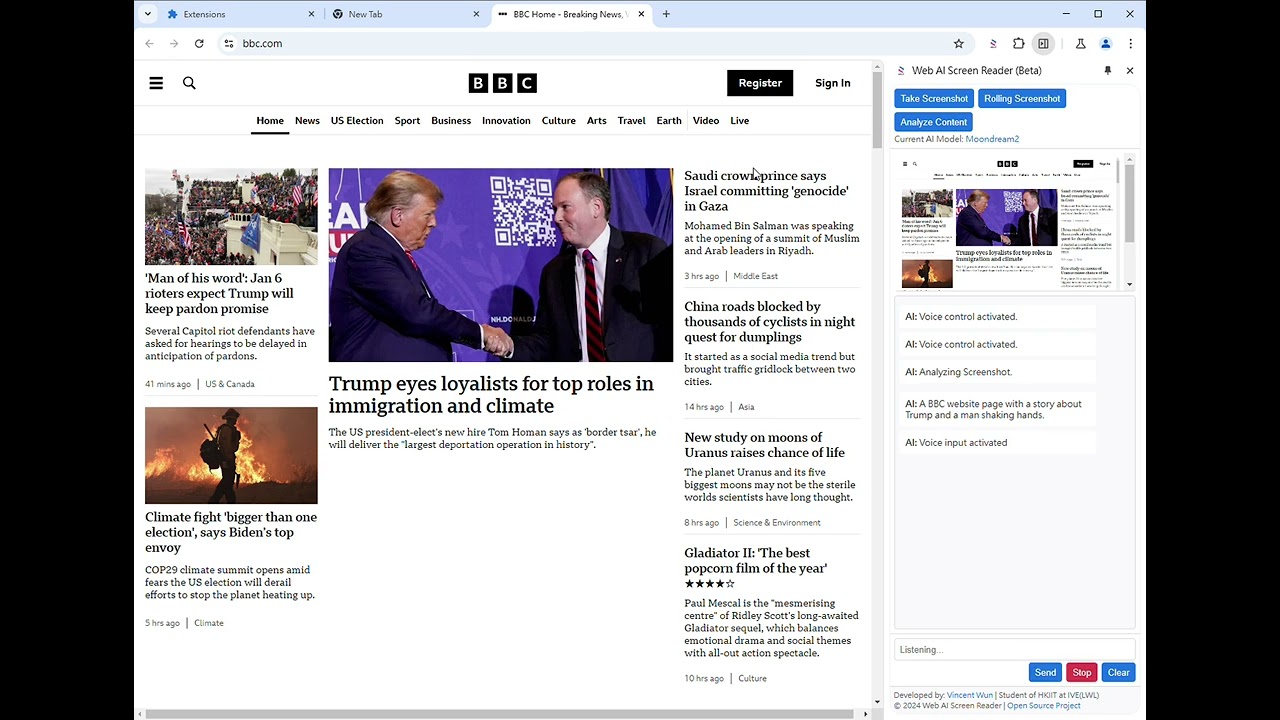Select the BBC Home tab
The height and width of the screenshot is (720, 1280).
(571, 14)
